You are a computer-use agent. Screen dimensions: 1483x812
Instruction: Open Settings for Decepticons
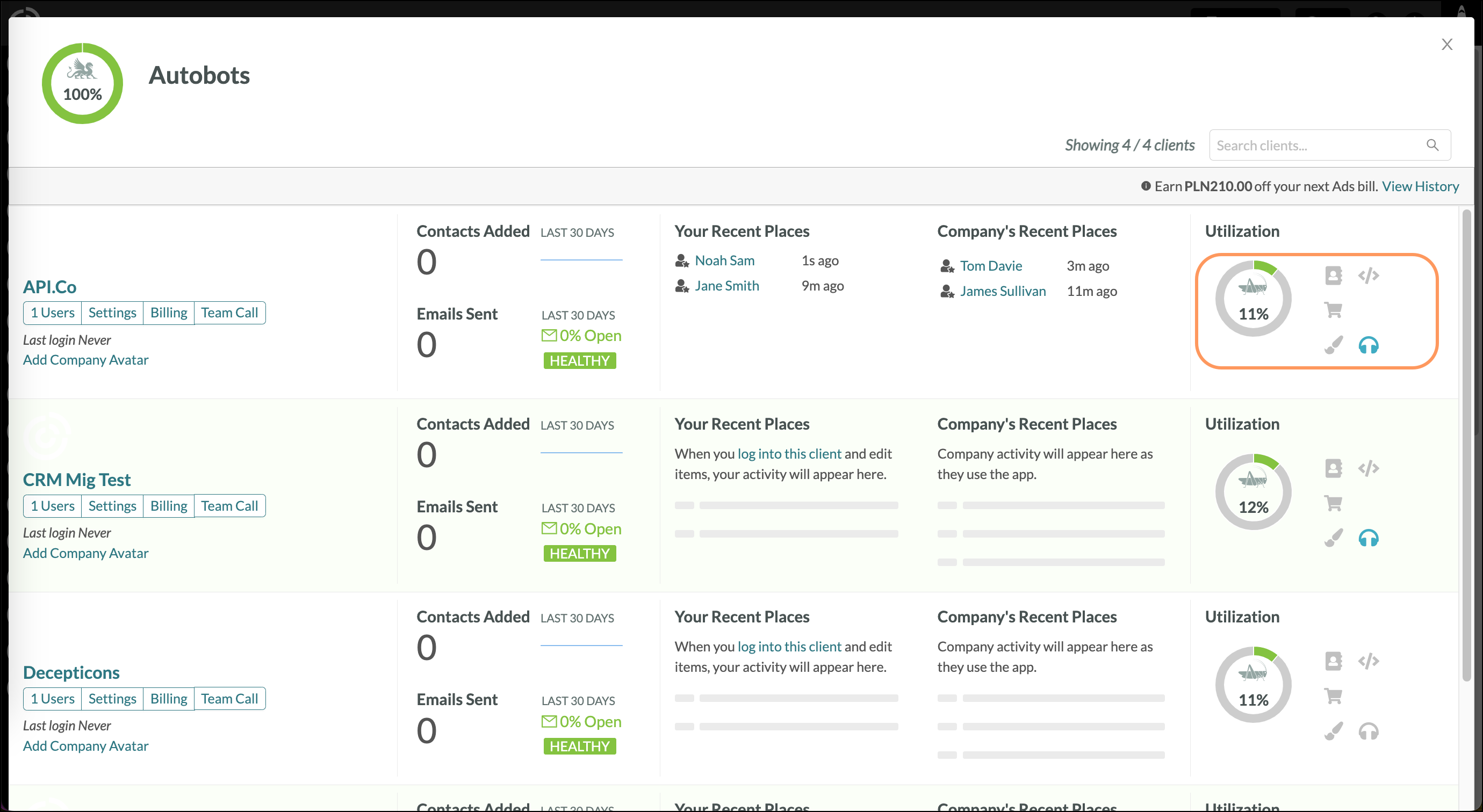pyautogui.click(x=112, y=699)
